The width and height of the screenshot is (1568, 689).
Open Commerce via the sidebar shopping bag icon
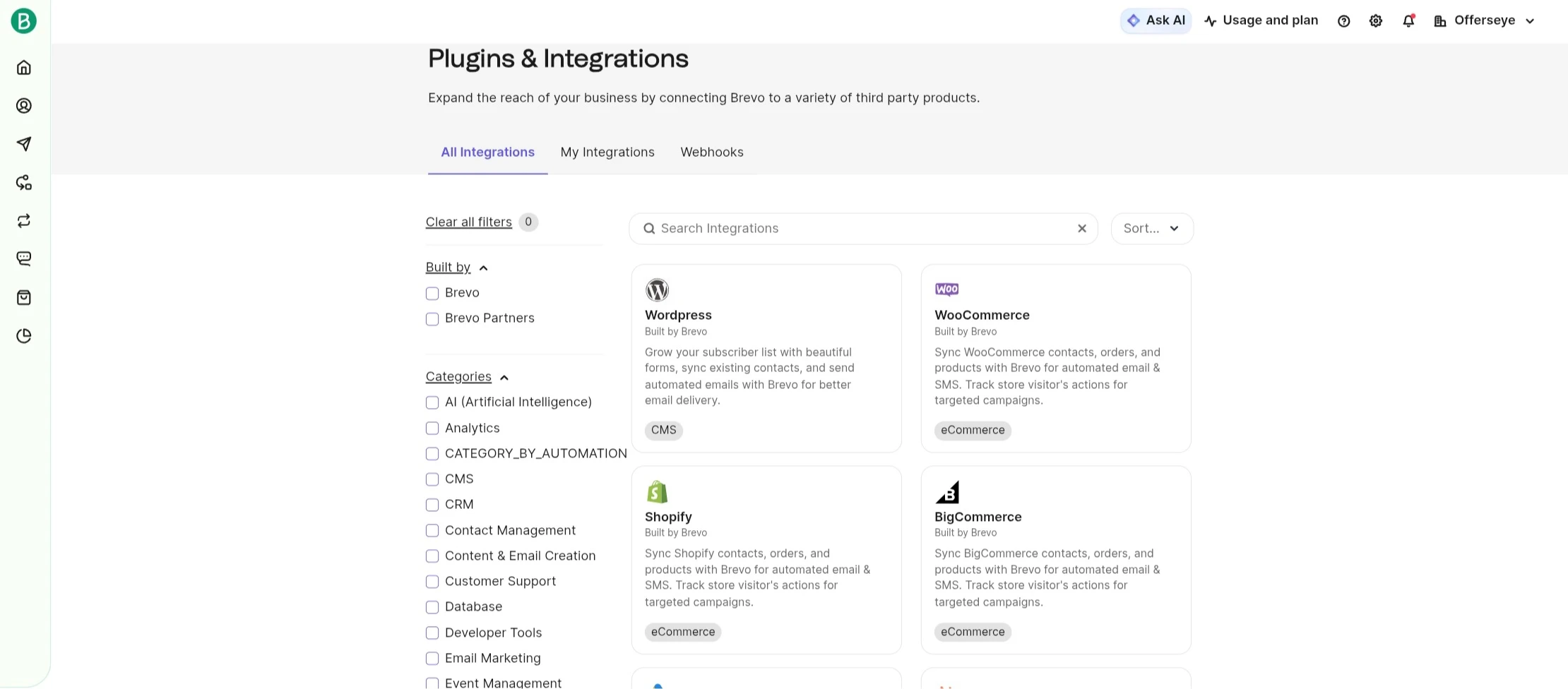pos(24,297)
